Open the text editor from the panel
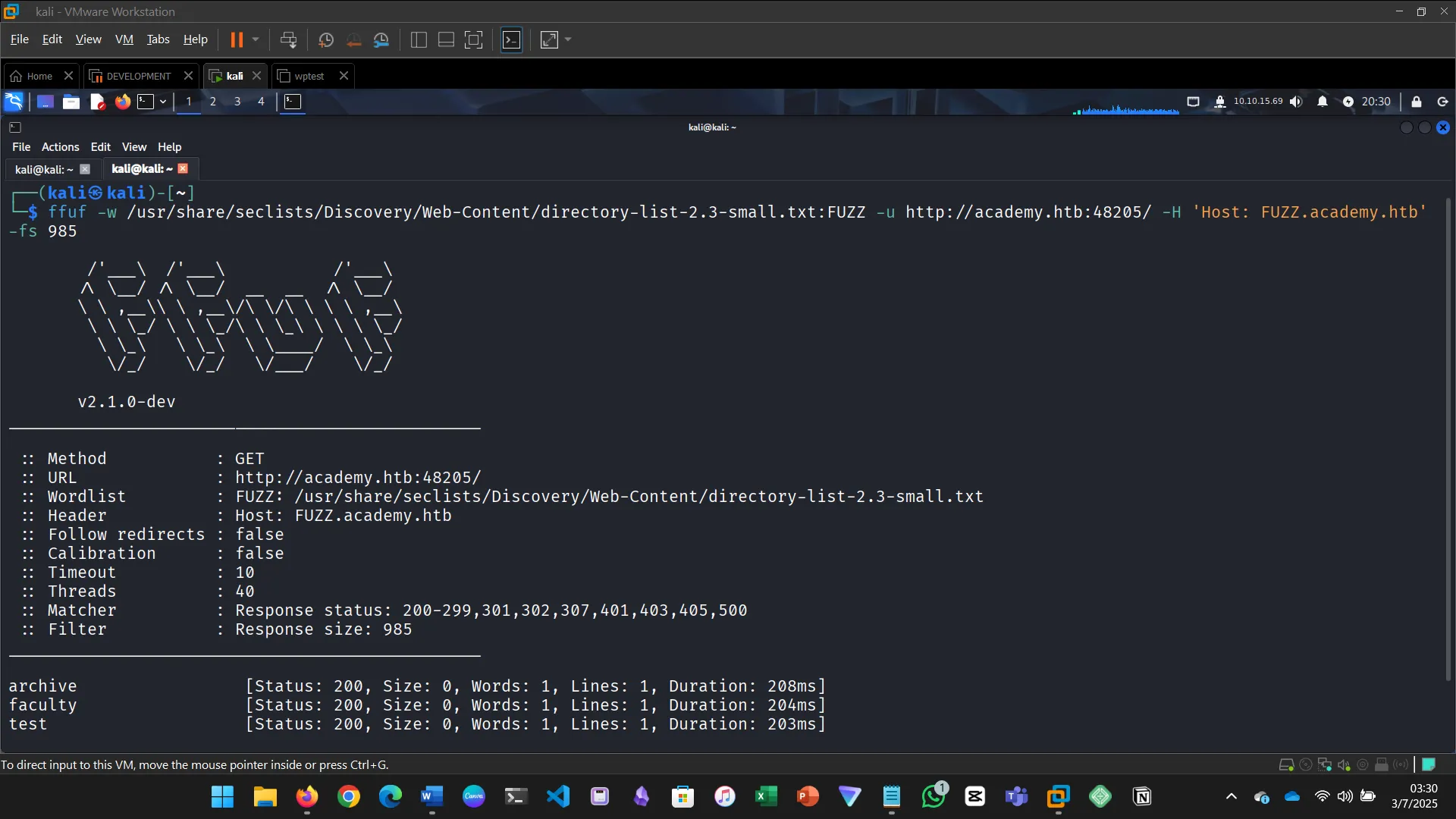Screen dimensions: 1456x819 (x=97, y=102)
